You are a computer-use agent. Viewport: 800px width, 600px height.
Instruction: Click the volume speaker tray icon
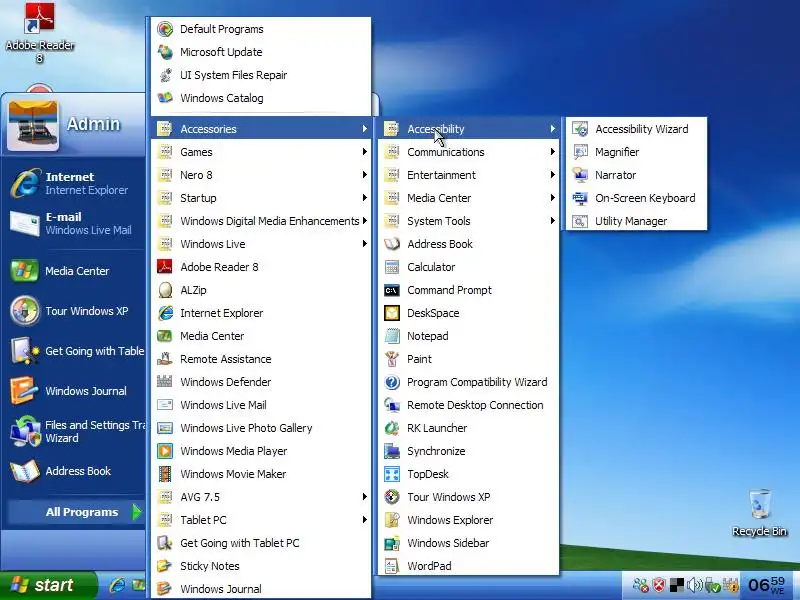(x=694, y=585)
